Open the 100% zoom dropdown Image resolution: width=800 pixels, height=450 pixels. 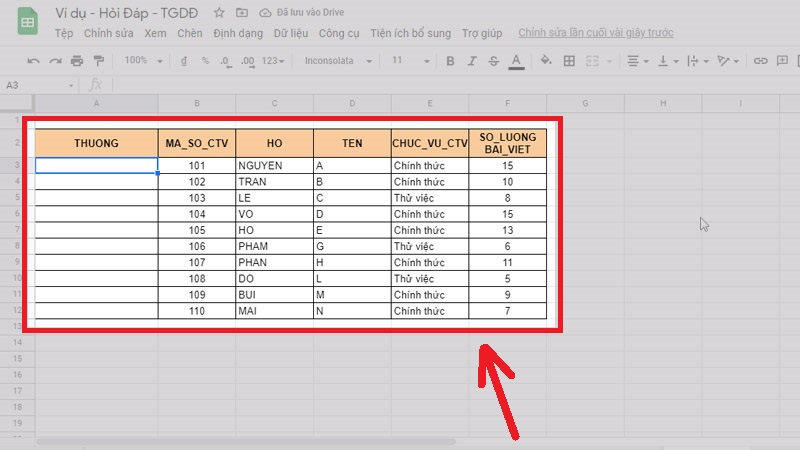(x=142, y=61)
